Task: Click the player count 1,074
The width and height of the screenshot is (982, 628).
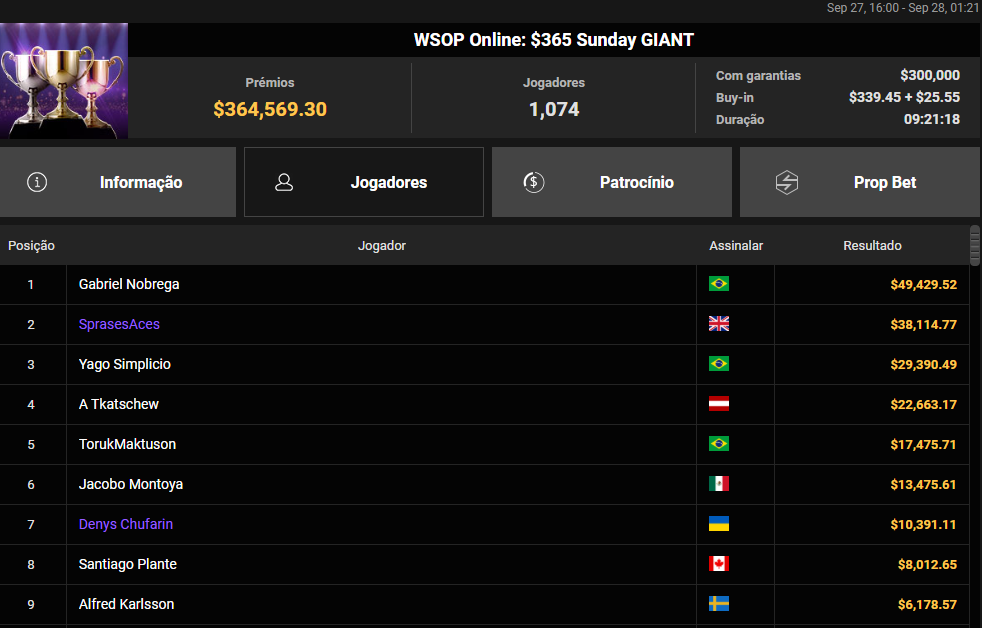Action: pyautogui.click(x=554, y=110)
